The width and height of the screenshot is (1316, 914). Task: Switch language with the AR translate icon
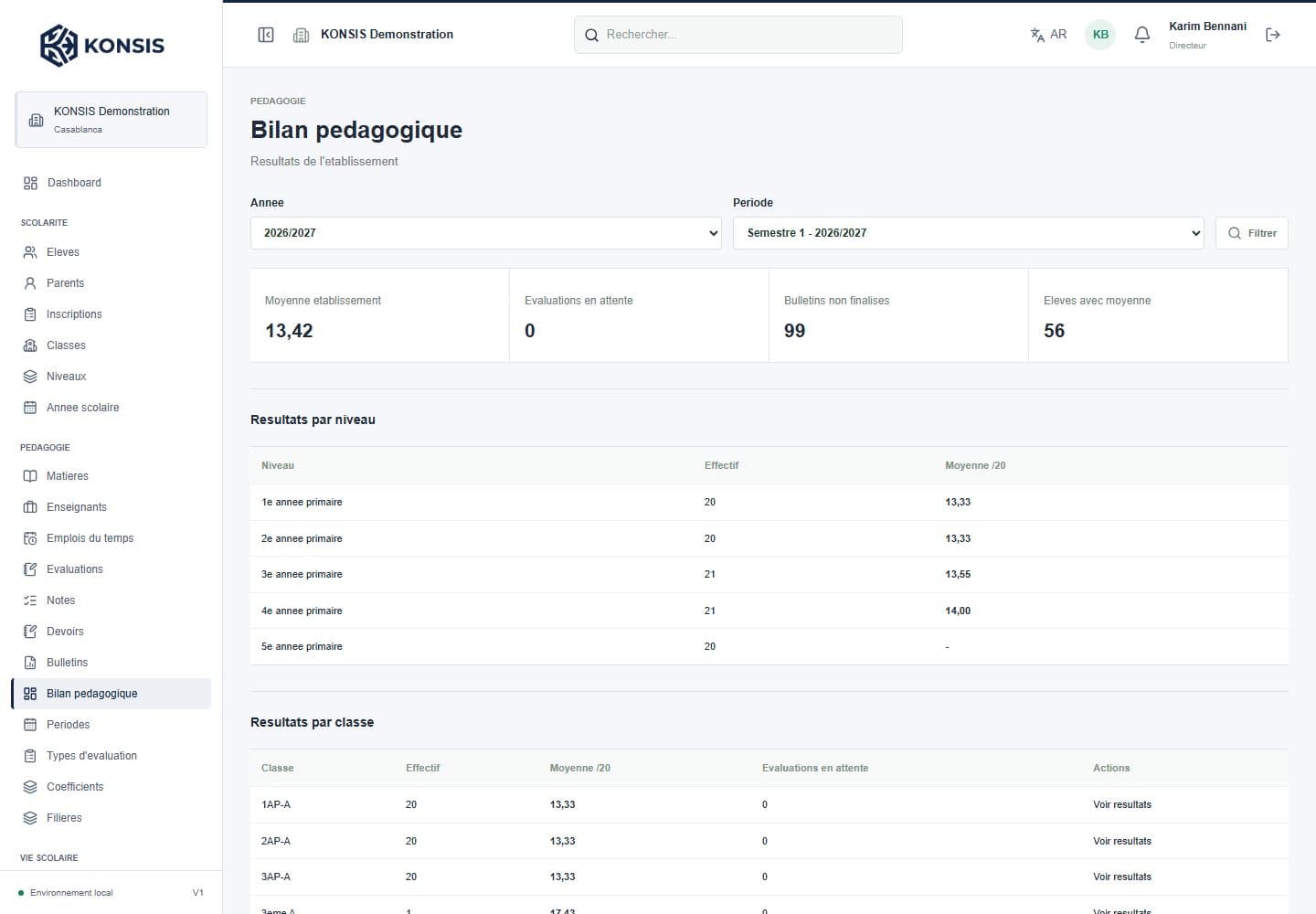coord(1048,35)
